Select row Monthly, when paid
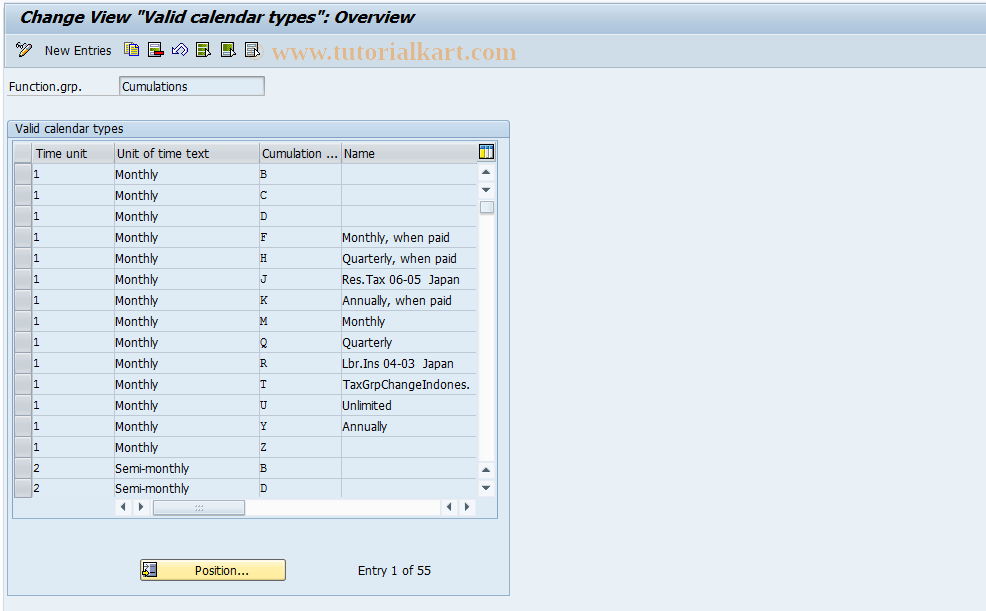Image resolution: width=986 pixels, height=611 pixels. (x=23, y=238)
